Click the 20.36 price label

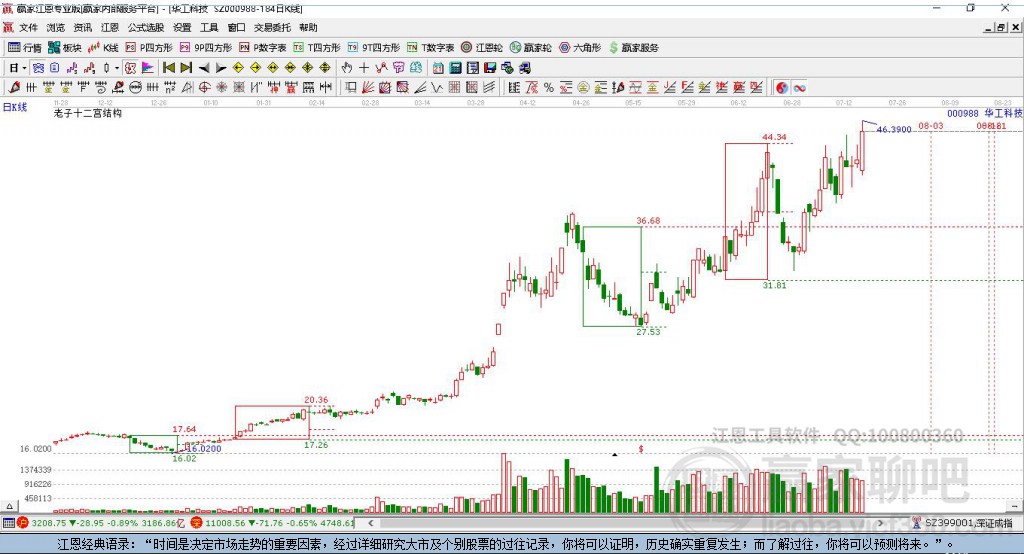tap(316, 400)
